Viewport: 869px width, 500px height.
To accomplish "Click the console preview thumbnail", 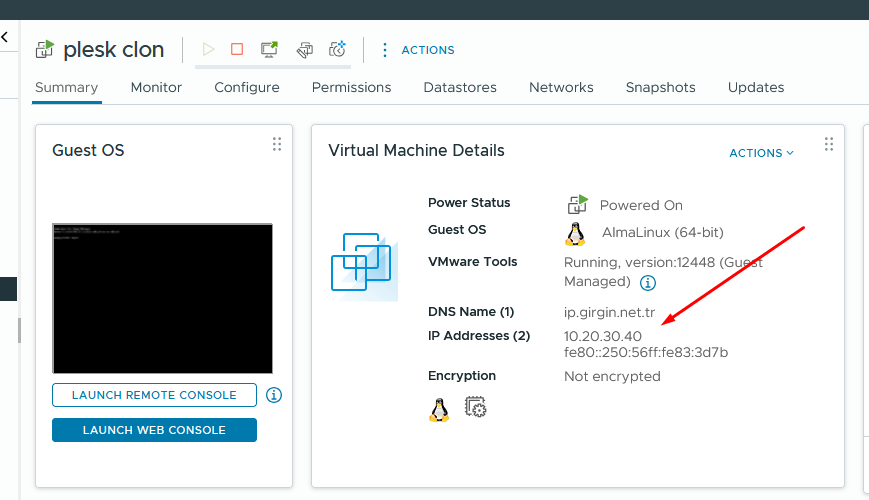I will pyautogui.click(x=162, y=298).
